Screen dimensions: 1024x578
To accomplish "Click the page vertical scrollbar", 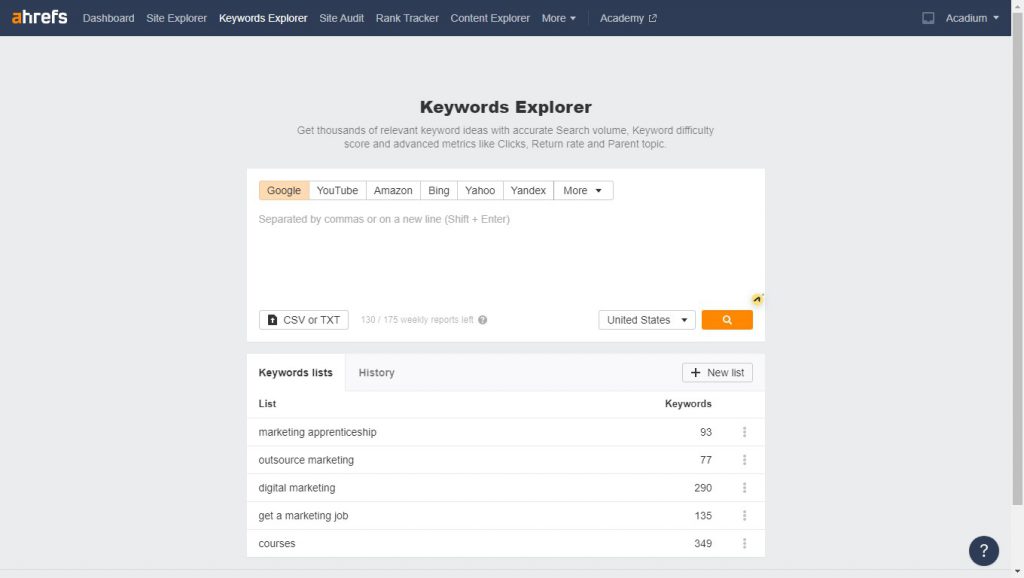I will point(1017,257).
